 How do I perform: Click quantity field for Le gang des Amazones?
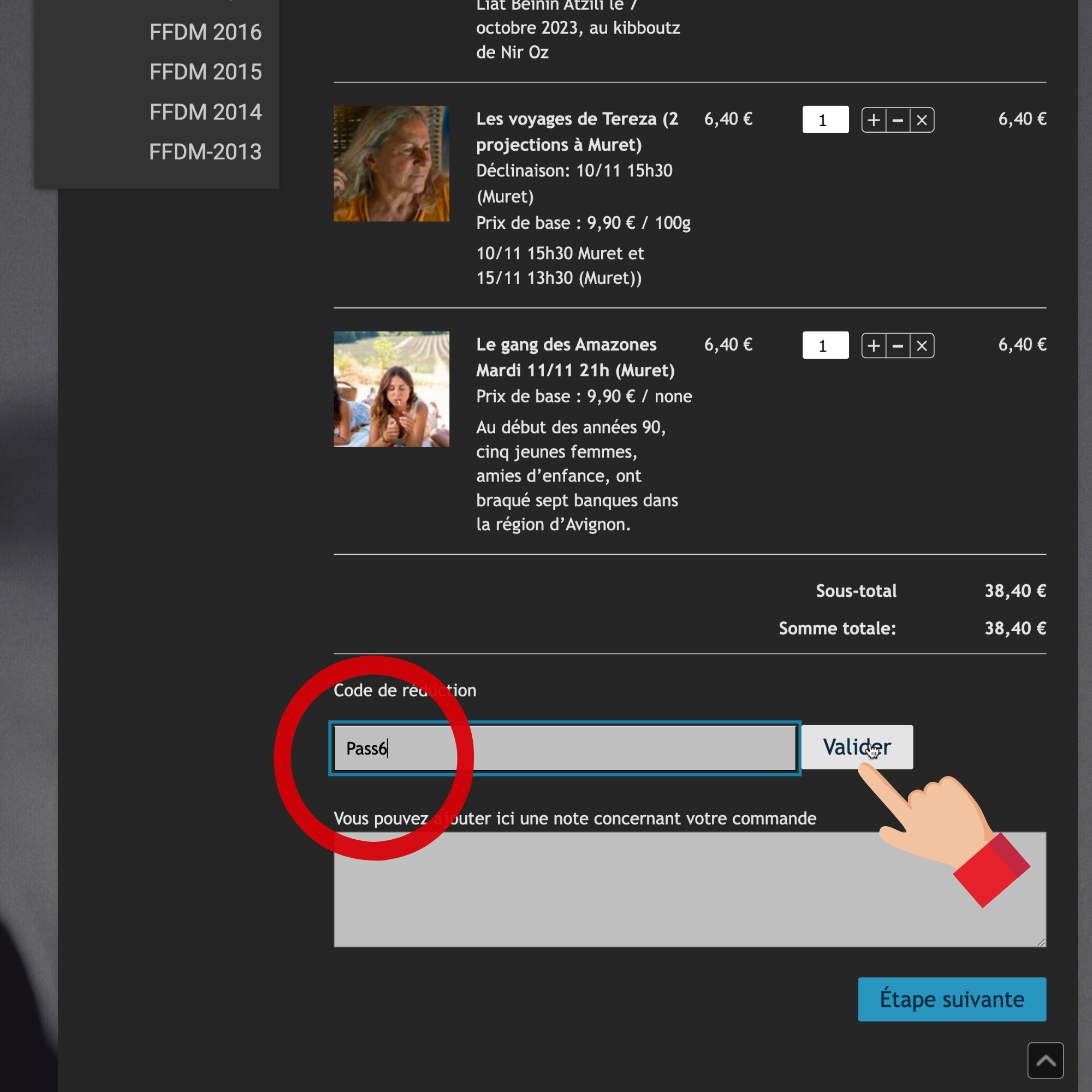pyautogui.click(x=824, y=346)
